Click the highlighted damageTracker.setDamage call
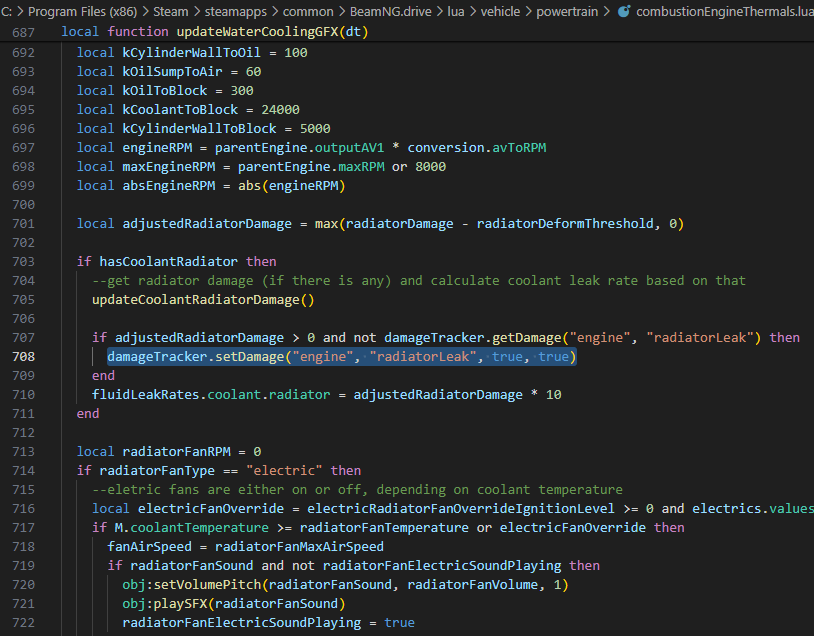 [x=342, y=357]
